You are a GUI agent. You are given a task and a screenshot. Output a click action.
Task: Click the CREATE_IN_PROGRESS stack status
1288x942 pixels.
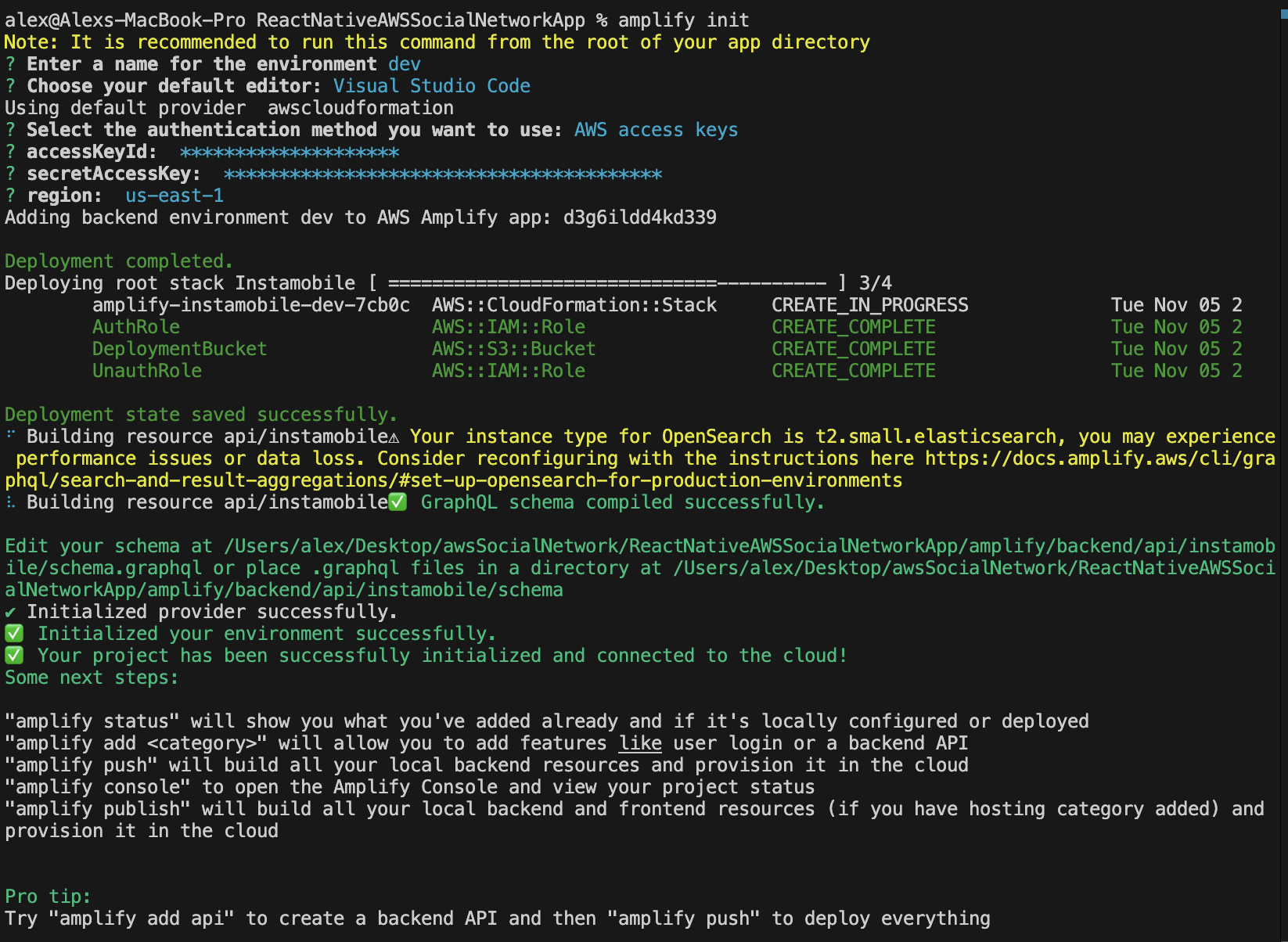(x=869, y=305)
